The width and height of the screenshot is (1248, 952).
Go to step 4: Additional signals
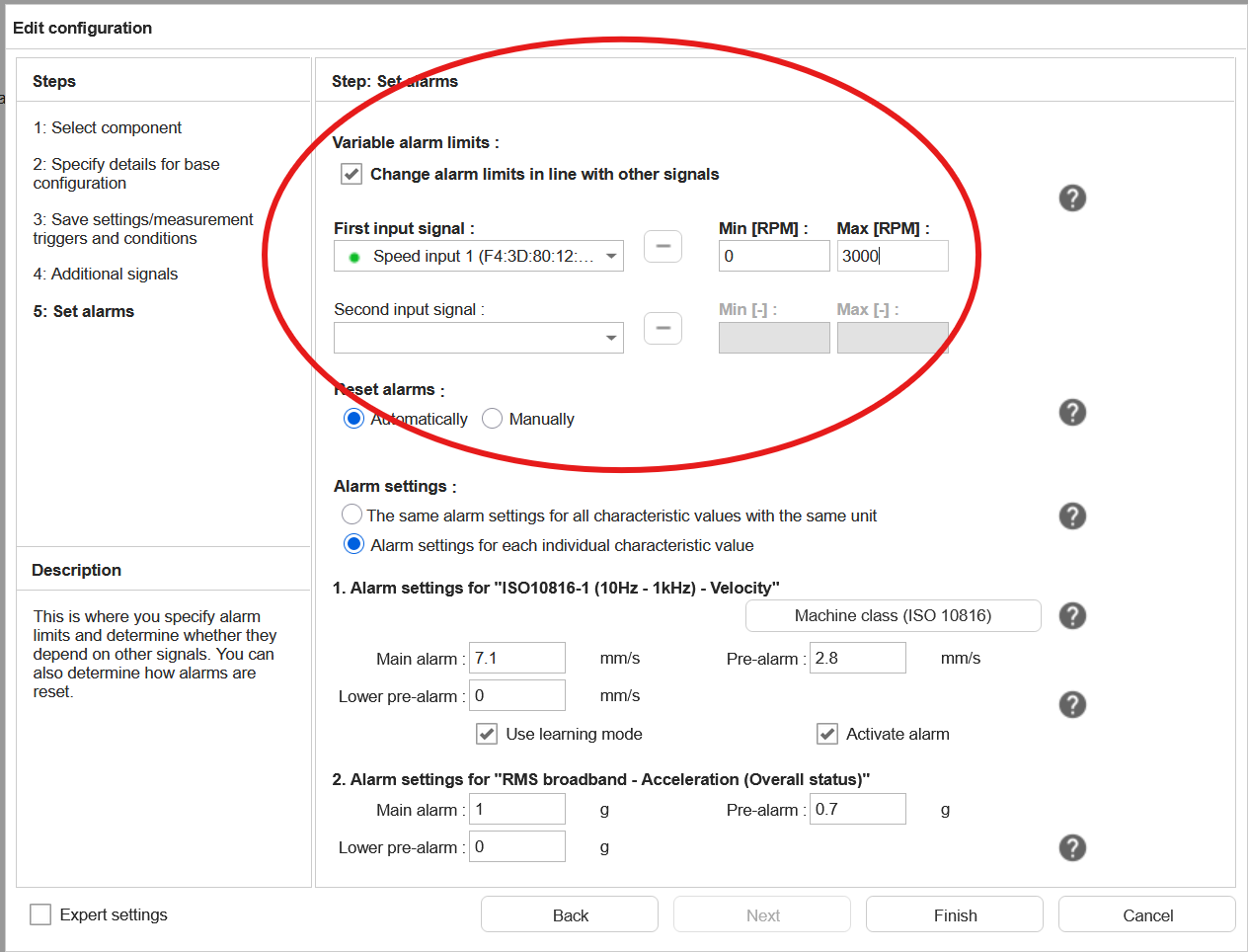click(x=106, y=274)
